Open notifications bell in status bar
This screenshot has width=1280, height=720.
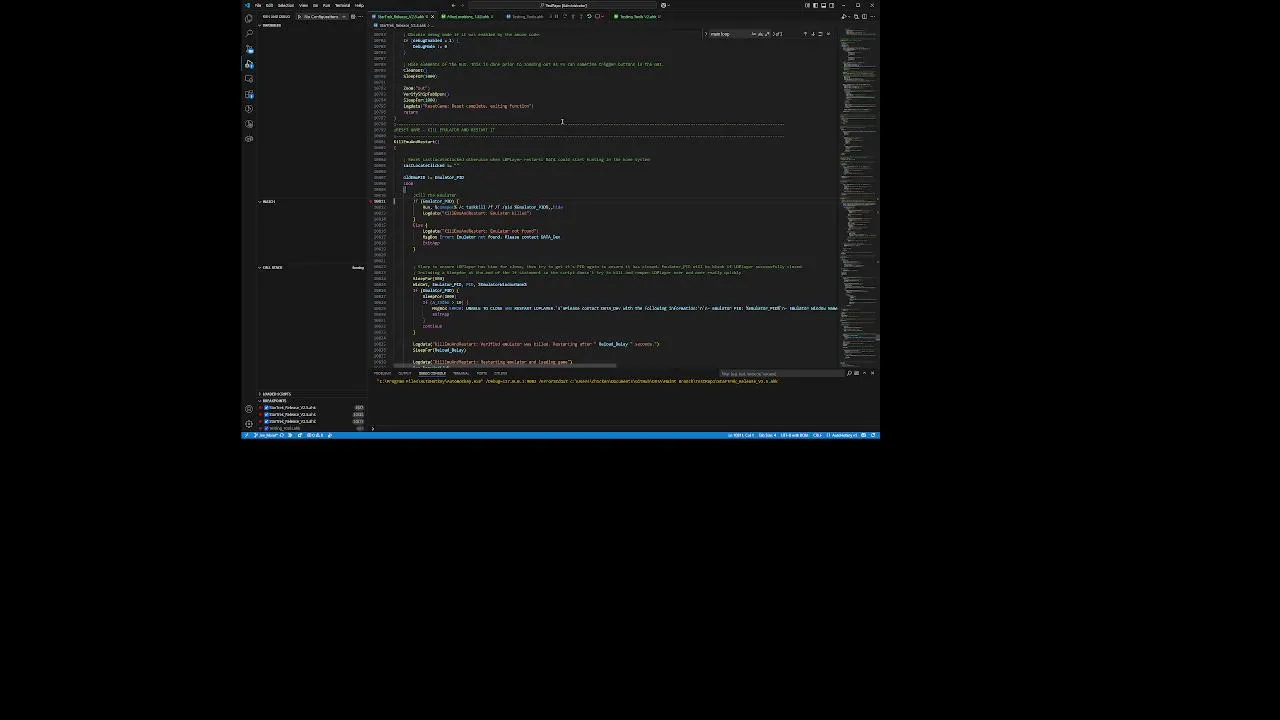click(873, 435)
